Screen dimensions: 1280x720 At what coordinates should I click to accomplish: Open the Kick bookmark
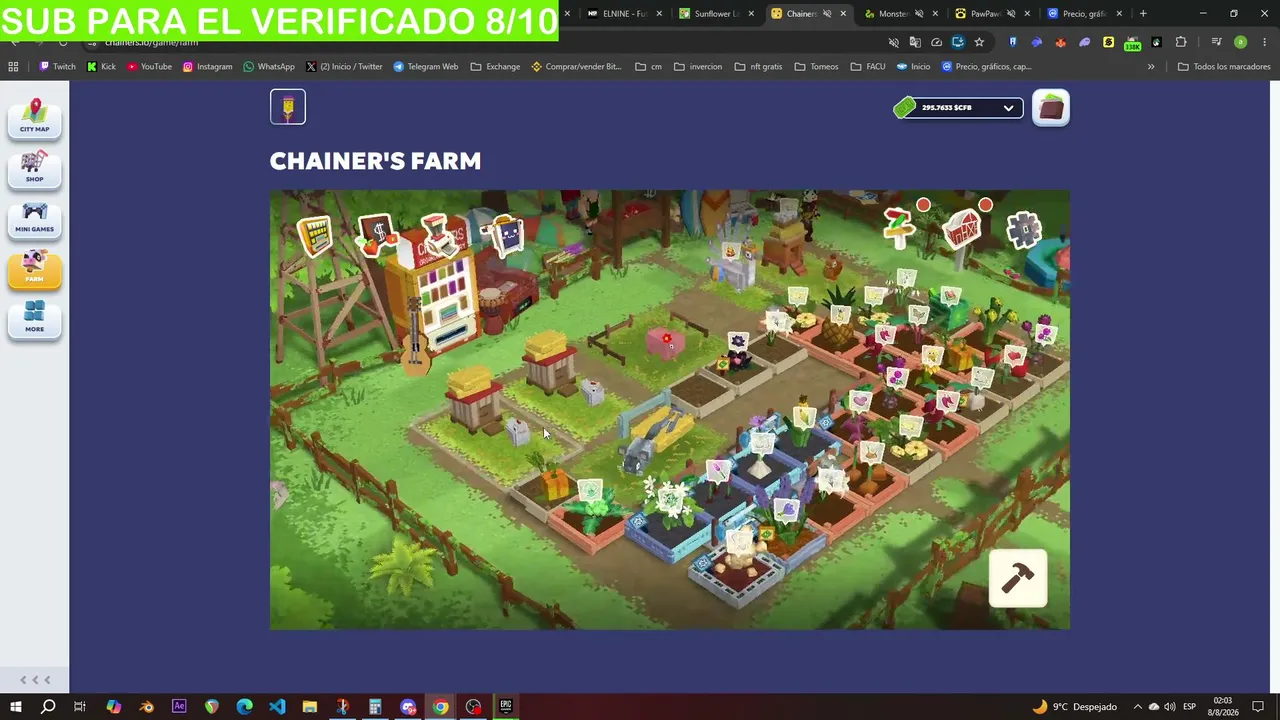[101, 67]
